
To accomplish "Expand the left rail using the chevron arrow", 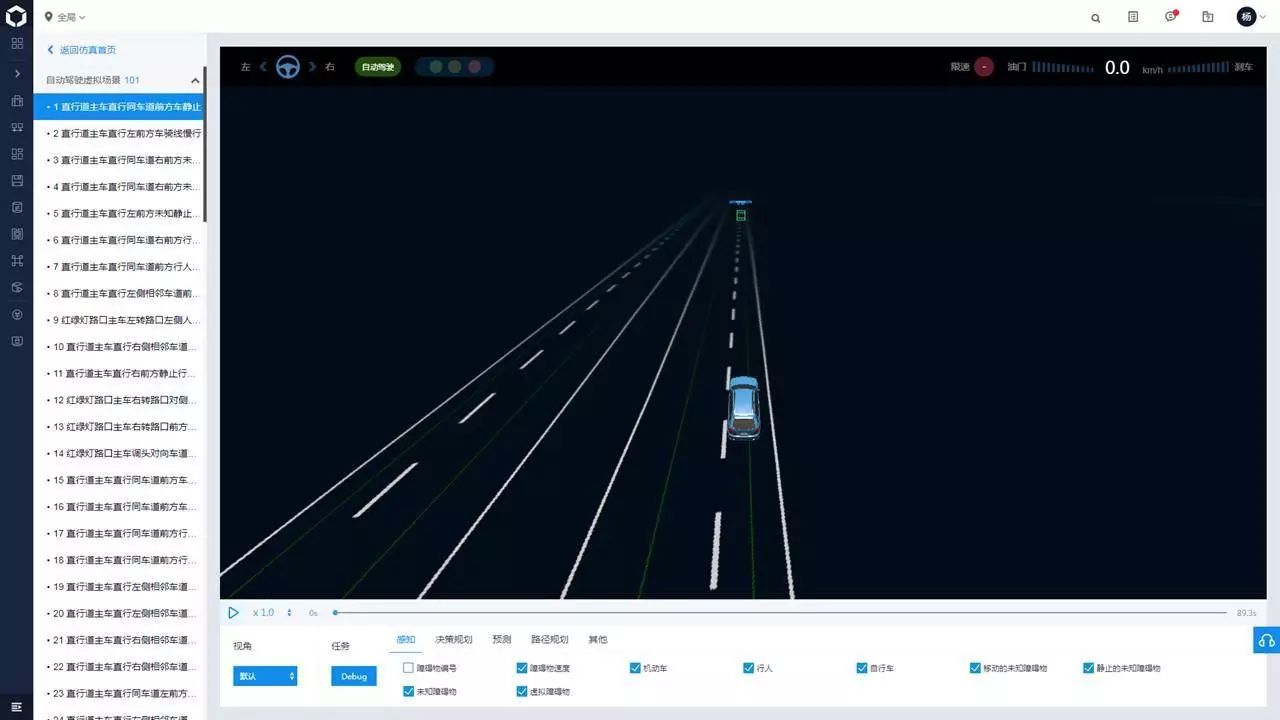I will tap(17, 74).
